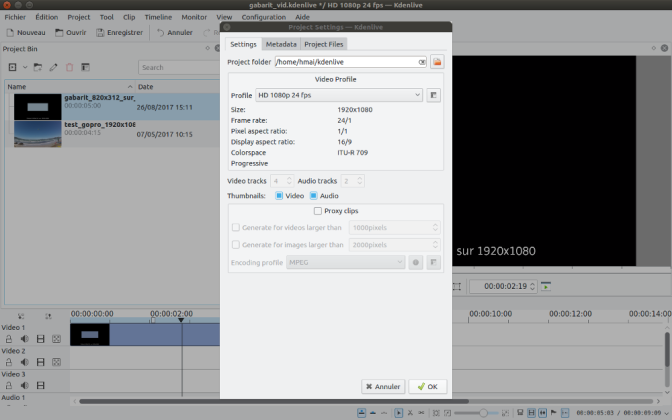Viewport: 672px width, 420px height.
Task: Toggle the Video thumbnails checkbox
Action: click(279, 196)
